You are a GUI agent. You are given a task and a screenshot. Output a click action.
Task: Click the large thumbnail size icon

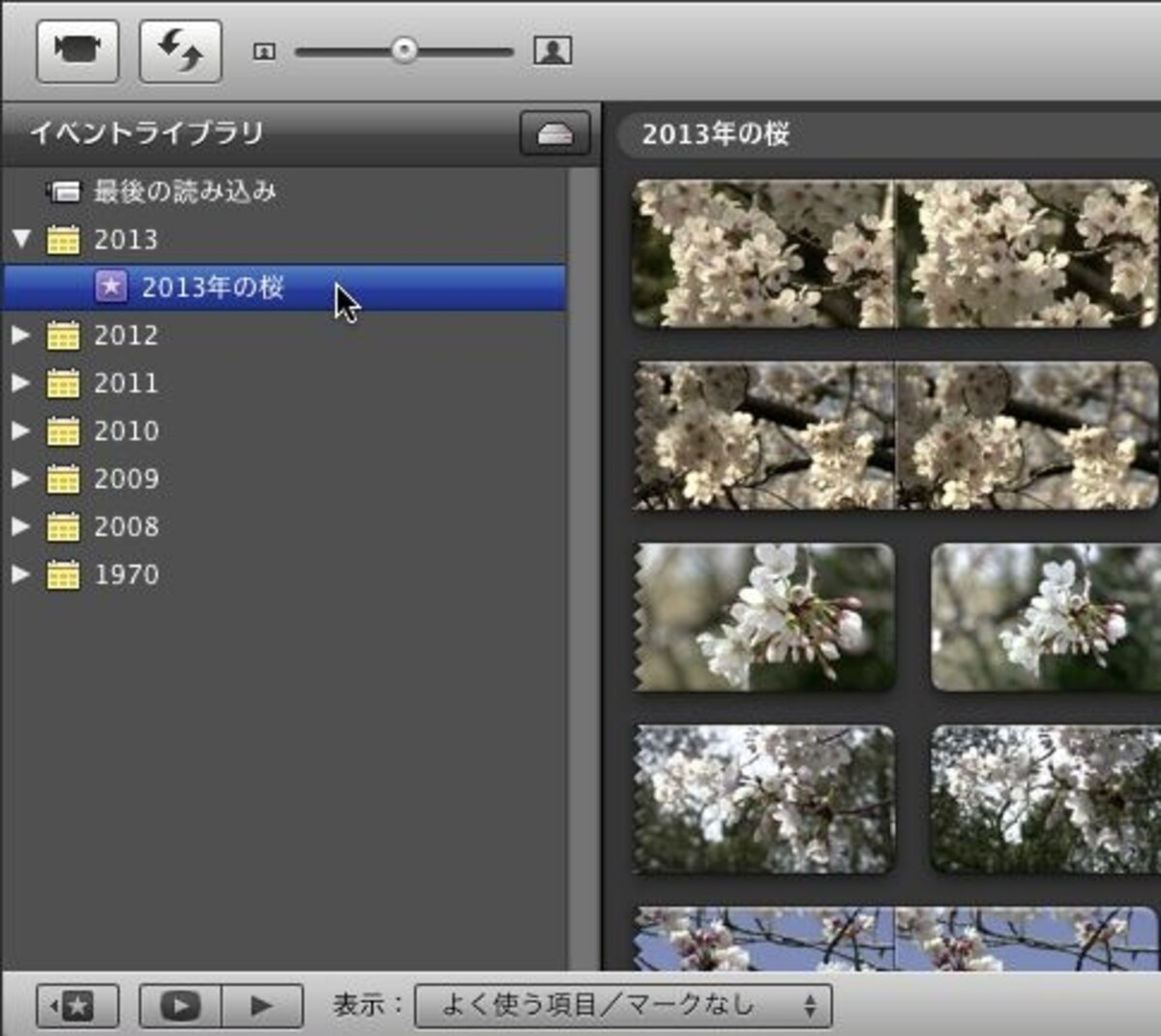point(552,50)
